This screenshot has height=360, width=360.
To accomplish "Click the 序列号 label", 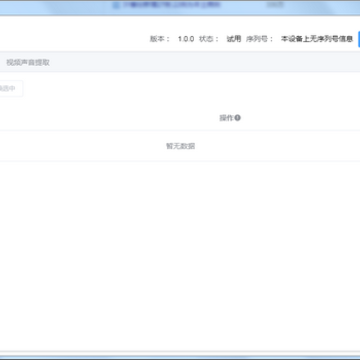I will click(x=259, y=39).
